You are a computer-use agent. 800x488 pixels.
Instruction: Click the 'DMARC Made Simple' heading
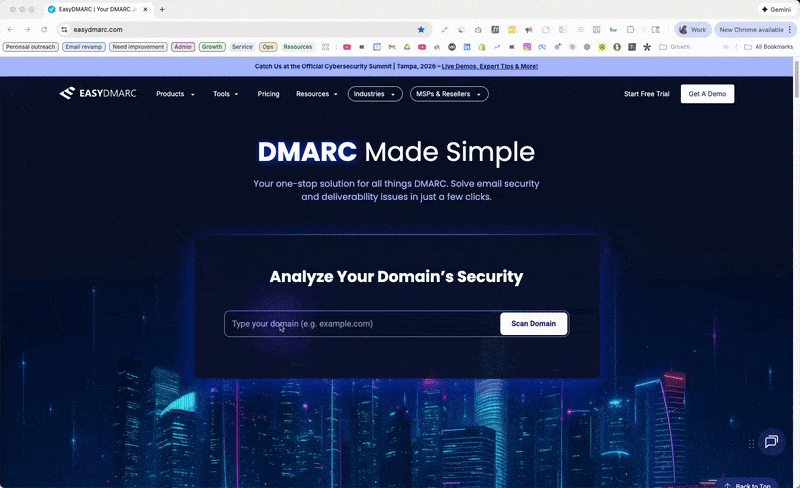[396, 152]
